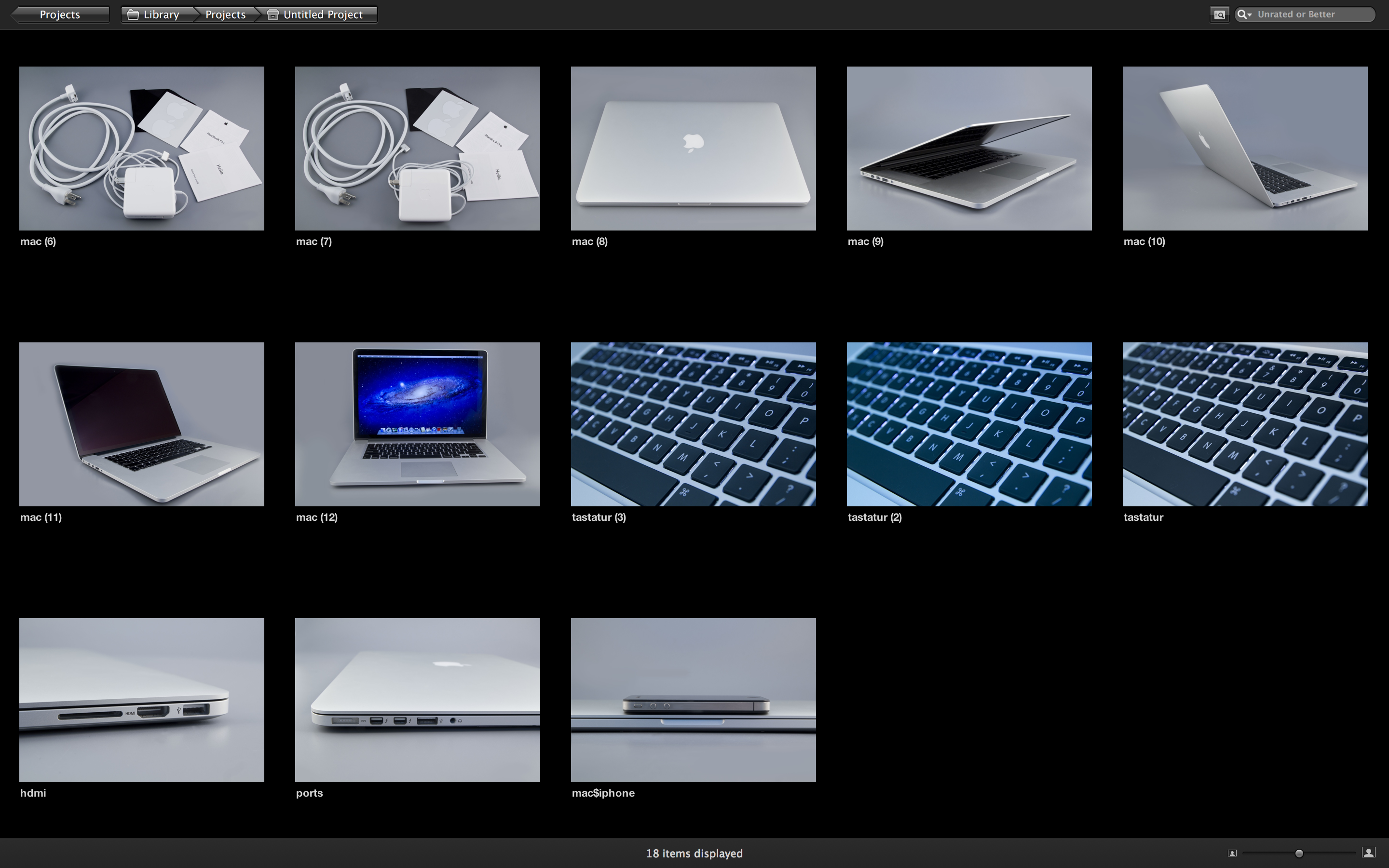The image size is (1389, 868).
Task: Select the mac$iphone photo thumbnail
Action: pos(693,700)
